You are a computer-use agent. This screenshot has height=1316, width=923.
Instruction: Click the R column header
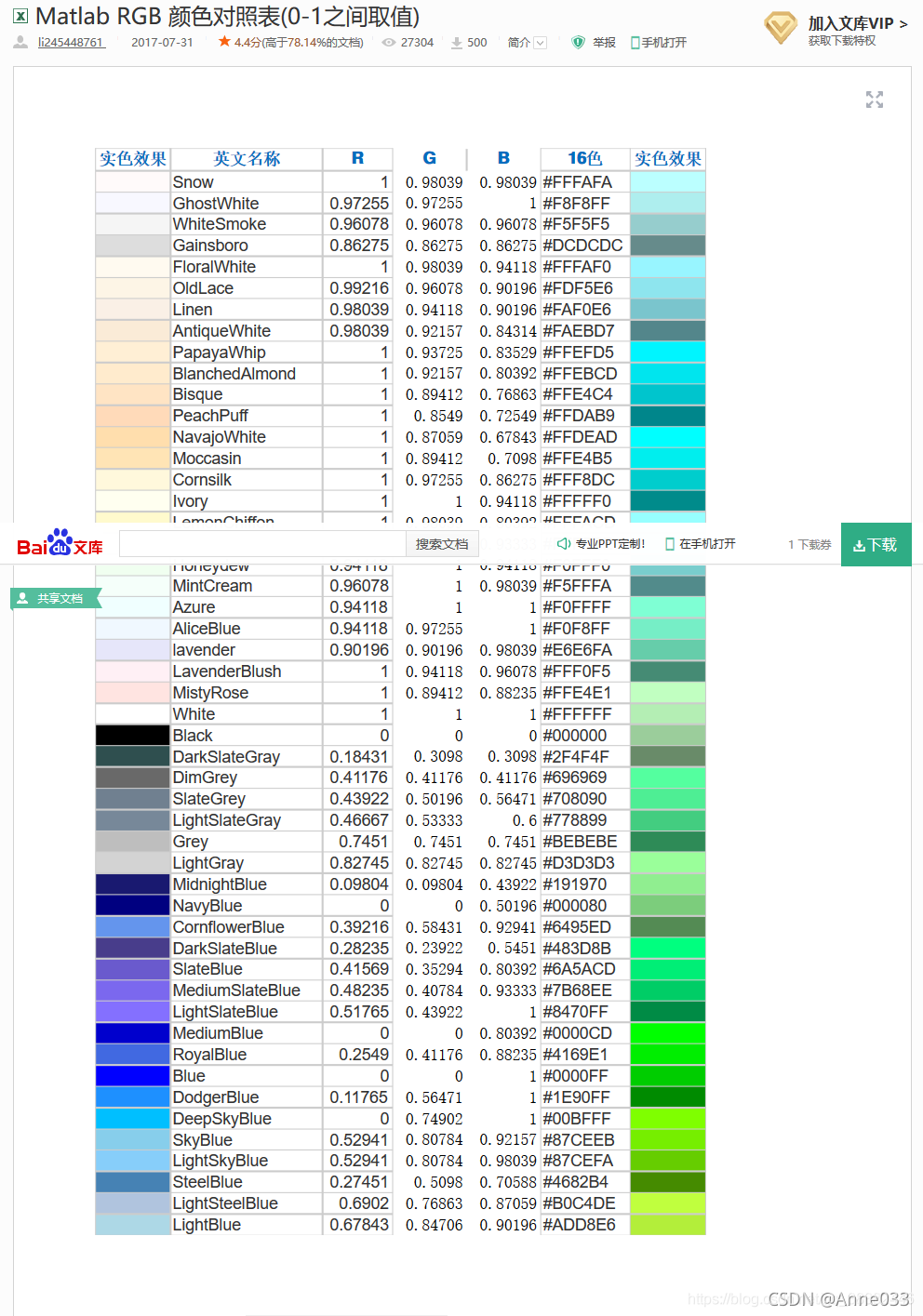coord(357,159)
